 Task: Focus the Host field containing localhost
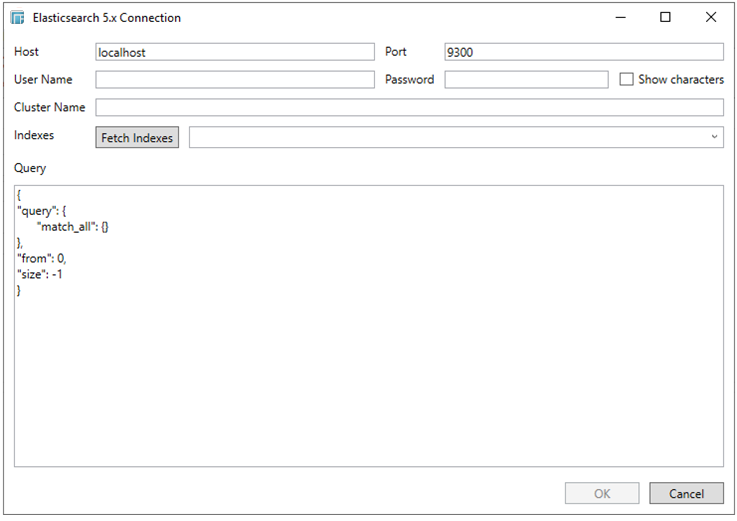tap(234, 52)
